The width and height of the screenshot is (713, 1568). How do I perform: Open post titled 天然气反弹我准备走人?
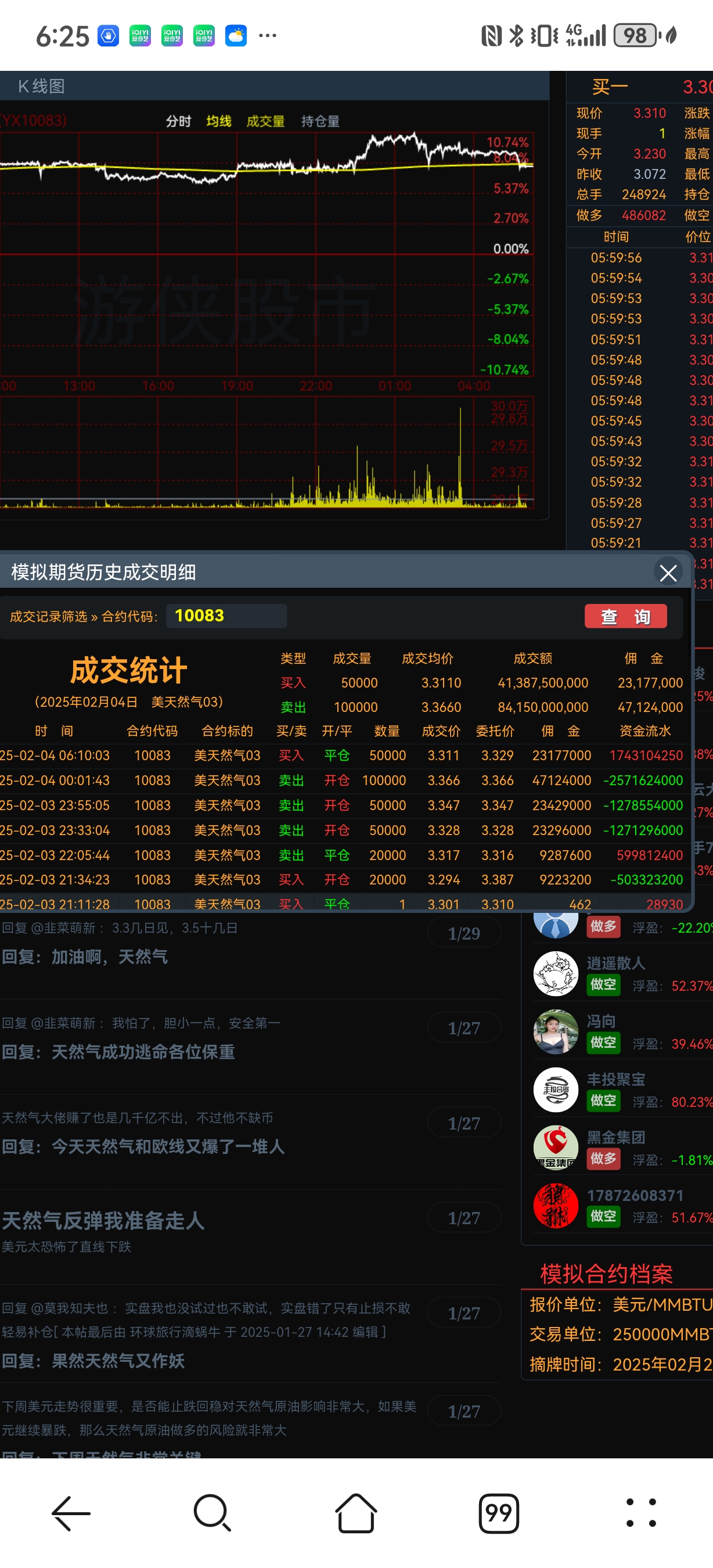click(103, 1221)
